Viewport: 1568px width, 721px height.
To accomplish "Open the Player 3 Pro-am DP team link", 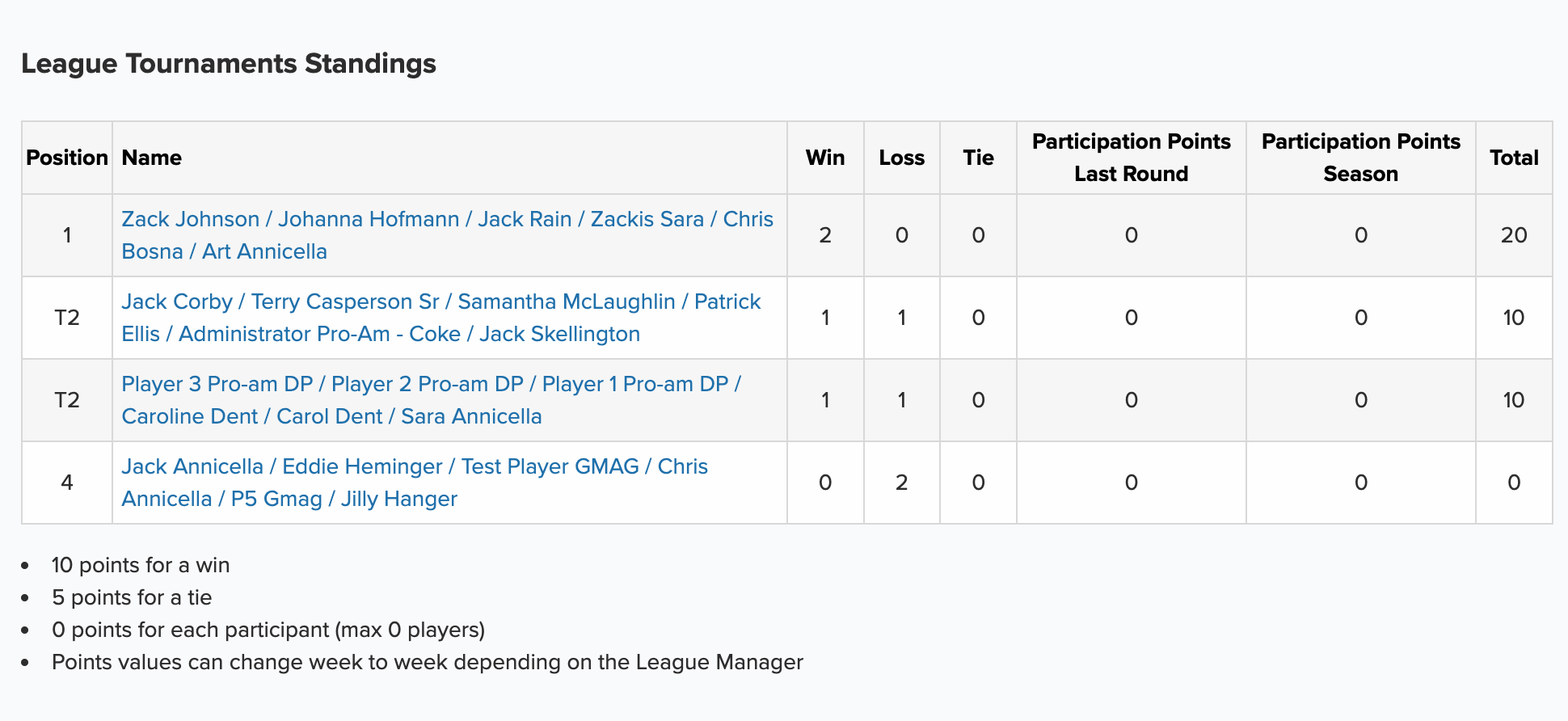I will click(432, 400).
